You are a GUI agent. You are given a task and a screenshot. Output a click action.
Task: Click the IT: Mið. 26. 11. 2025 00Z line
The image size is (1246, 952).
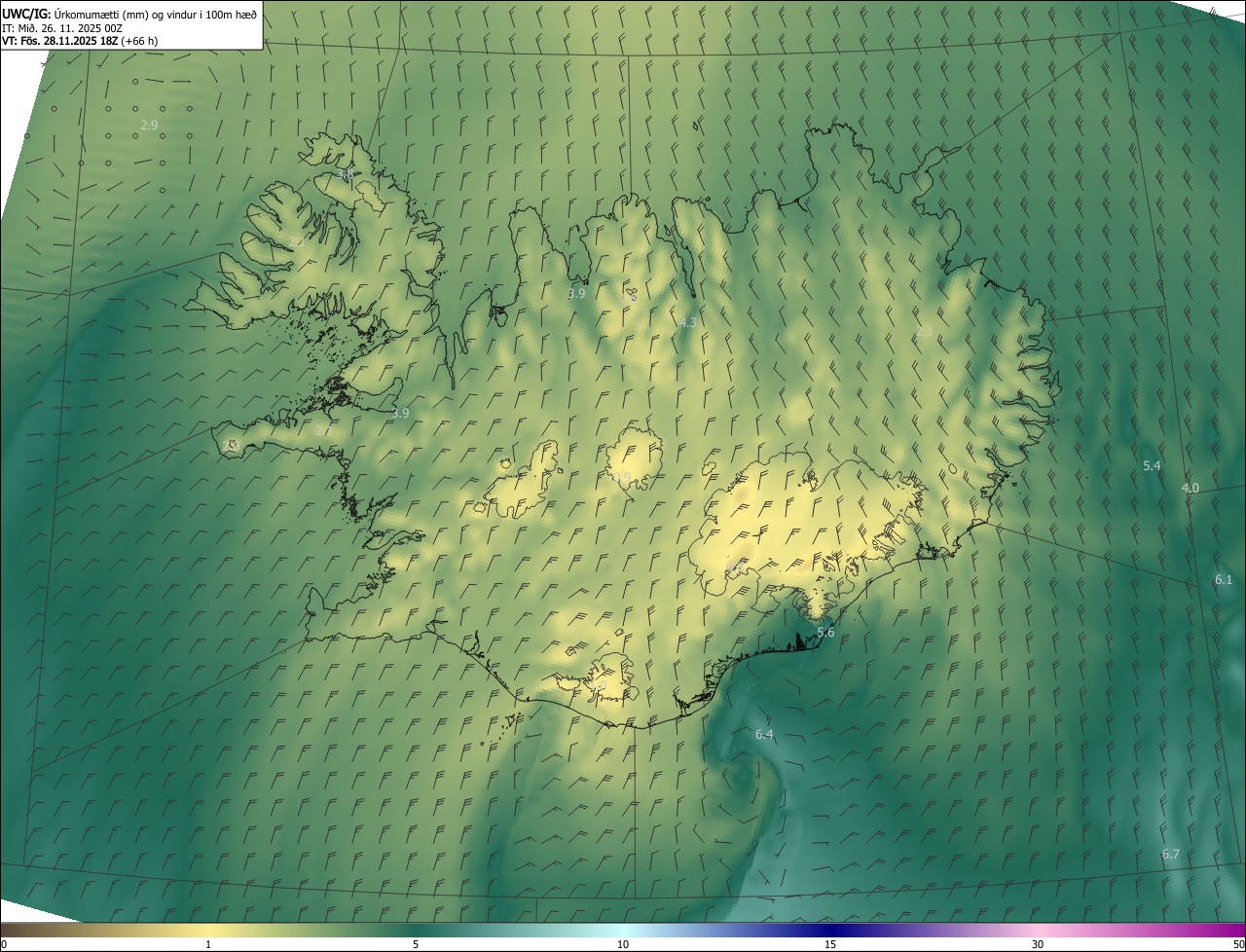tap(61, 28)
